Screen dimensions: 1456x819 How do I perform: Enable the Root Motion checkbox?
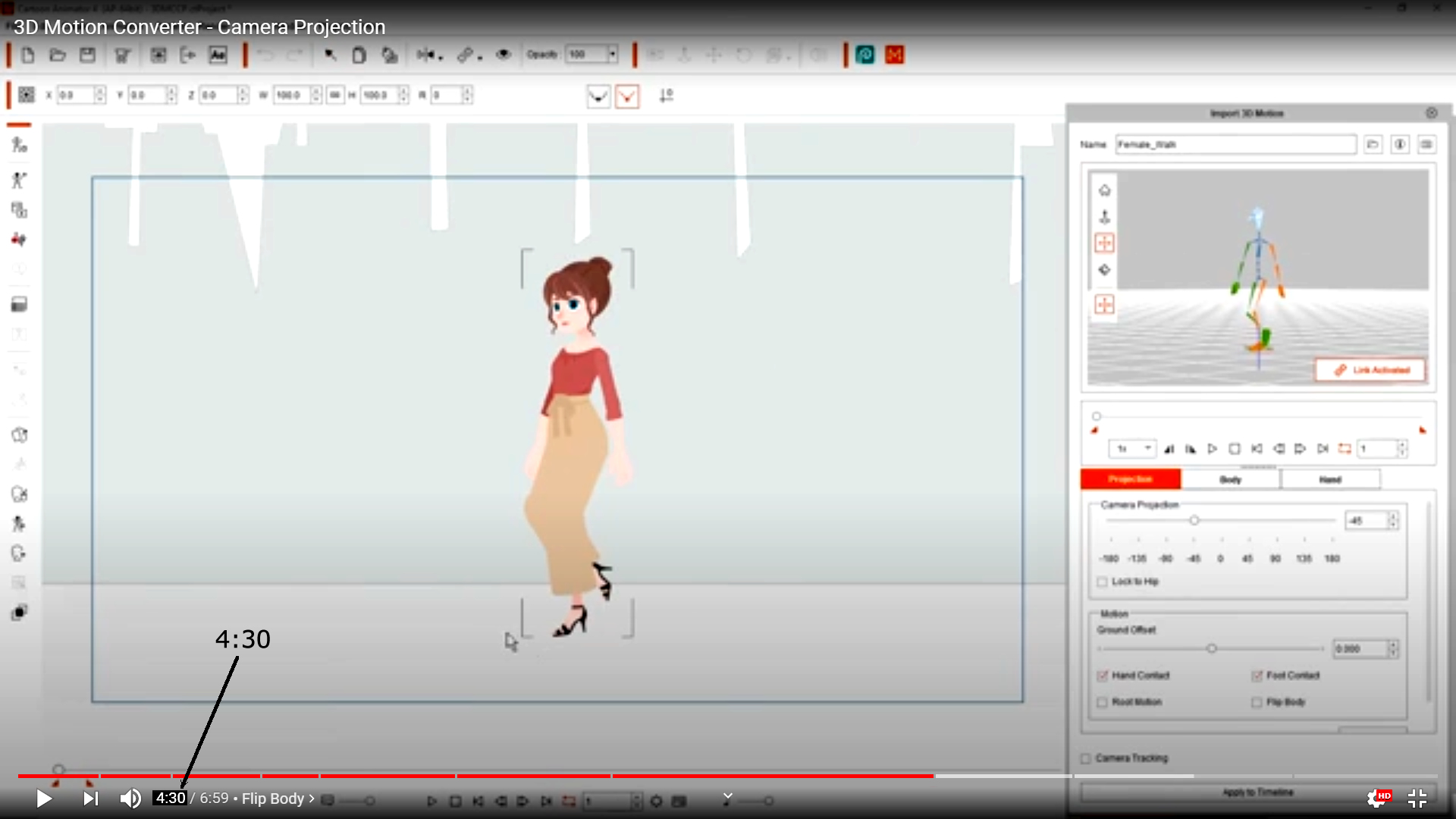coord(1102,702)
